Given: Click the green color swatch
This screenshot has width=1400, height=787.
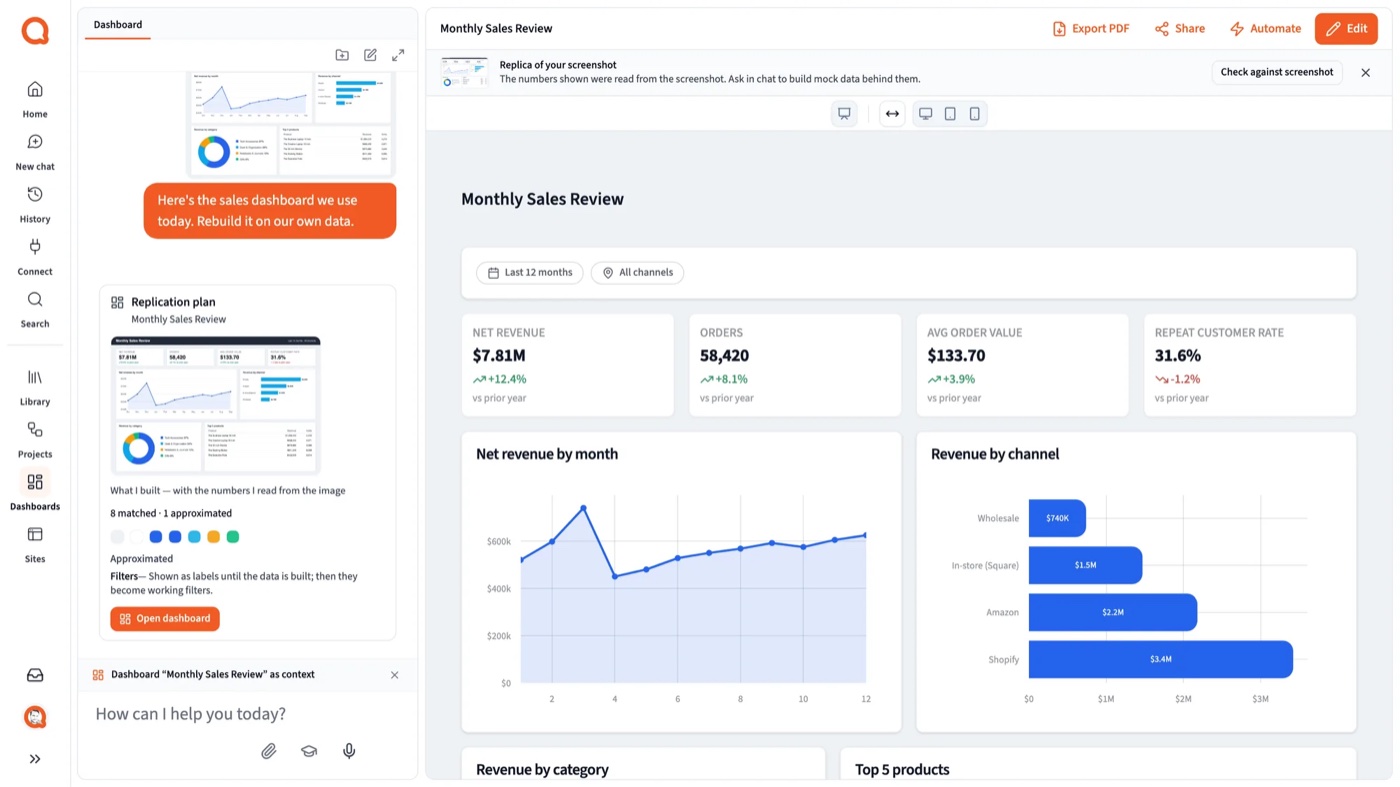Looking at the screenshot, I should [233, 537].
